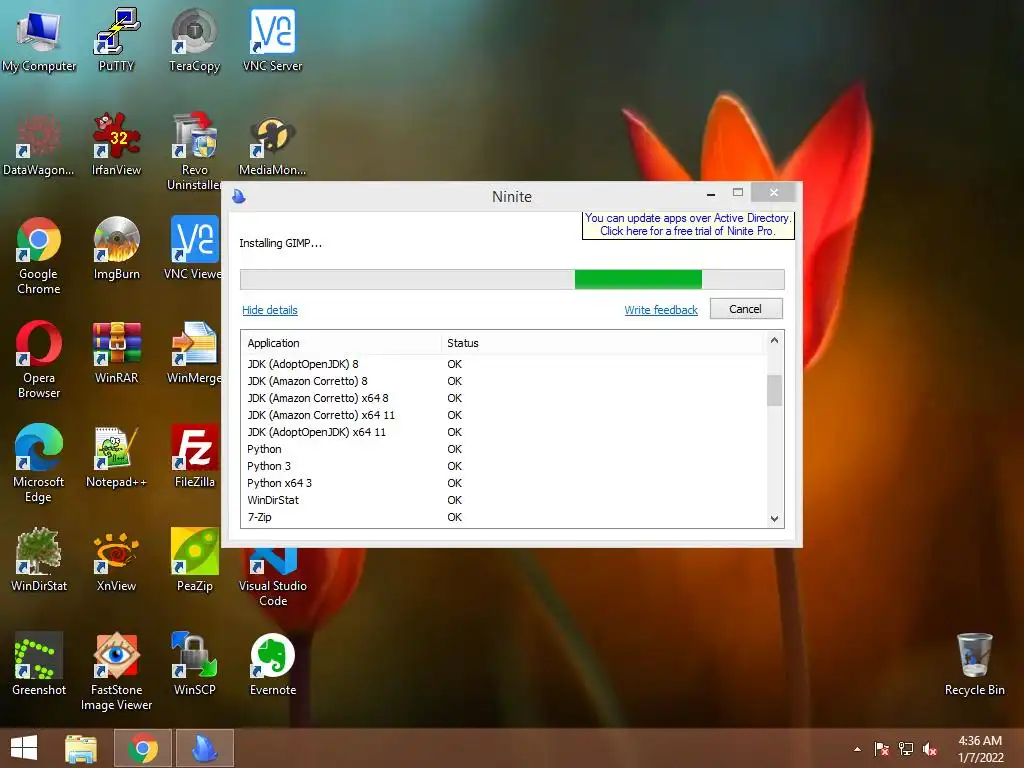Open DataWagon desktop shortcut
This screenshot has width=1024, height=768.
tap(39, 144)
